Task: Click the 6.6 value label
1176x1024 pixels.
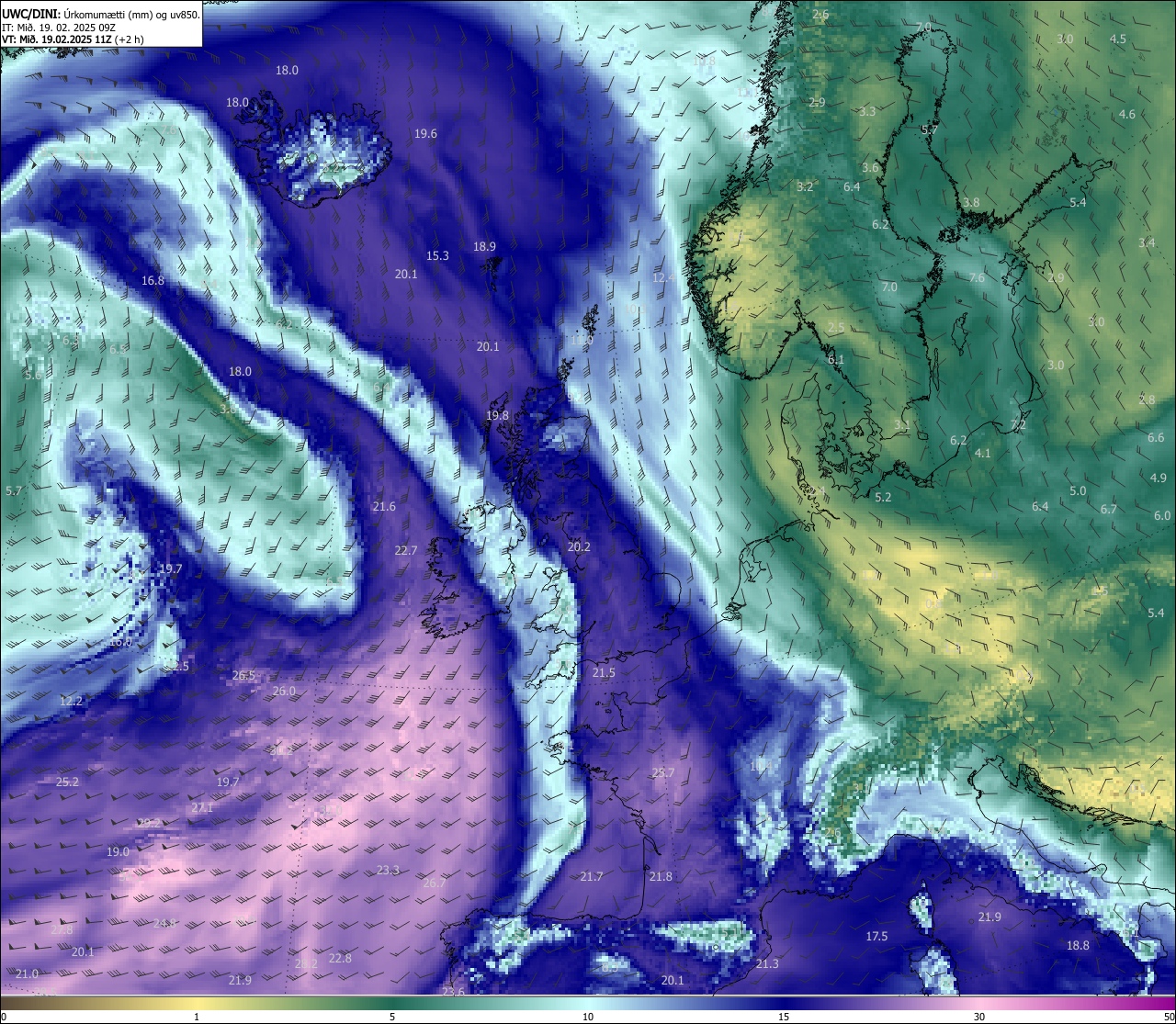Action: [x=1156, y=438]
